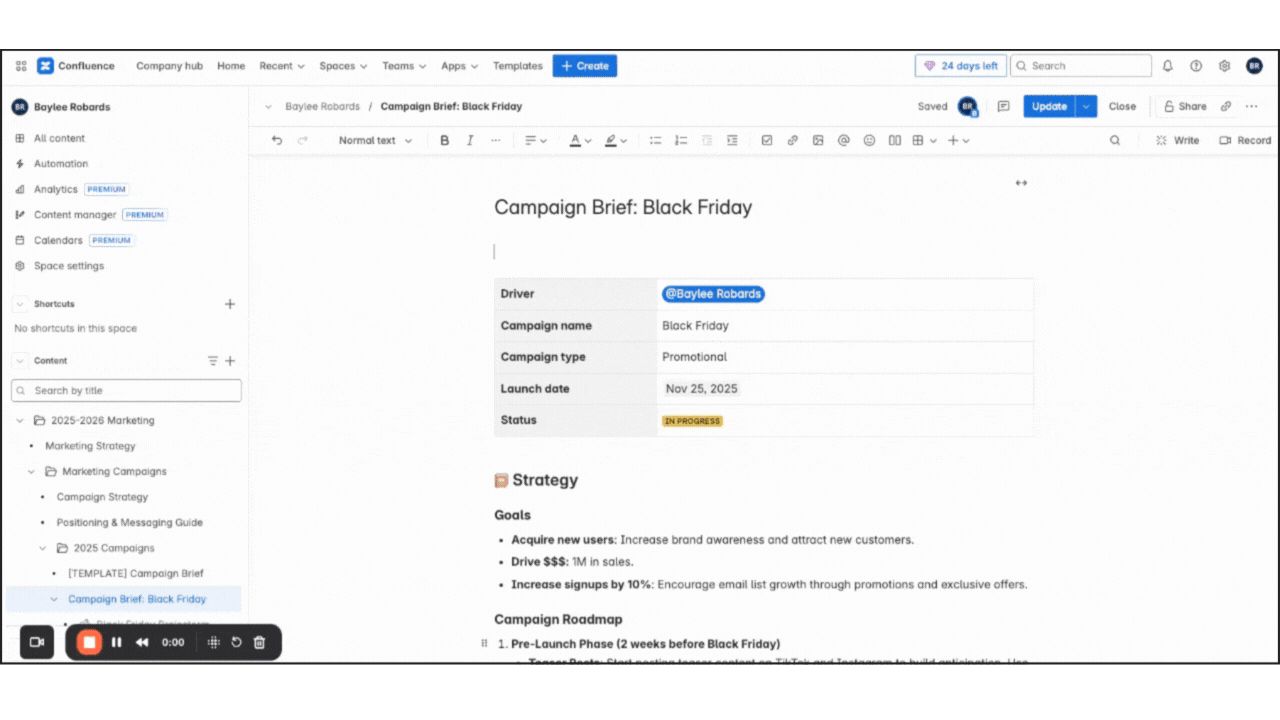The height and width of the screenshot is (720, 1280).
Task: Insert a task checkbox from the toolbar
Action: pos(768,140)
